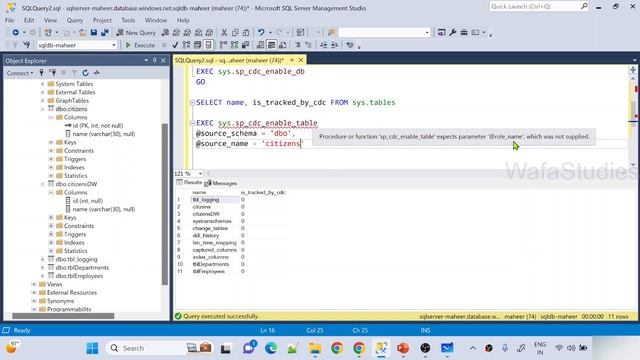This screenshot has height=360, width=640.
Task: Switch to the Messages tab
Action: tap(221, 183)
